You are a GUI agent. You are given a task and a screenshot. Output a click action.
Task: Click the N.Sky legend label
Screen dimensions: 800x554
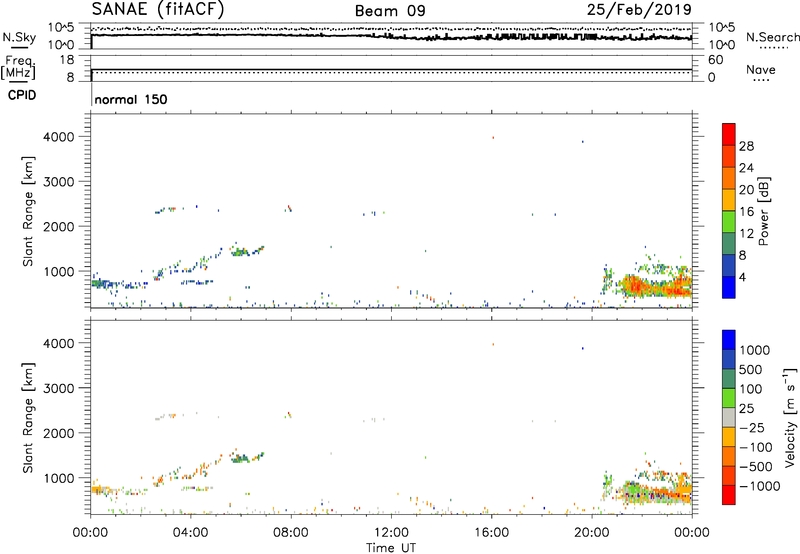[x=19, y=37]
